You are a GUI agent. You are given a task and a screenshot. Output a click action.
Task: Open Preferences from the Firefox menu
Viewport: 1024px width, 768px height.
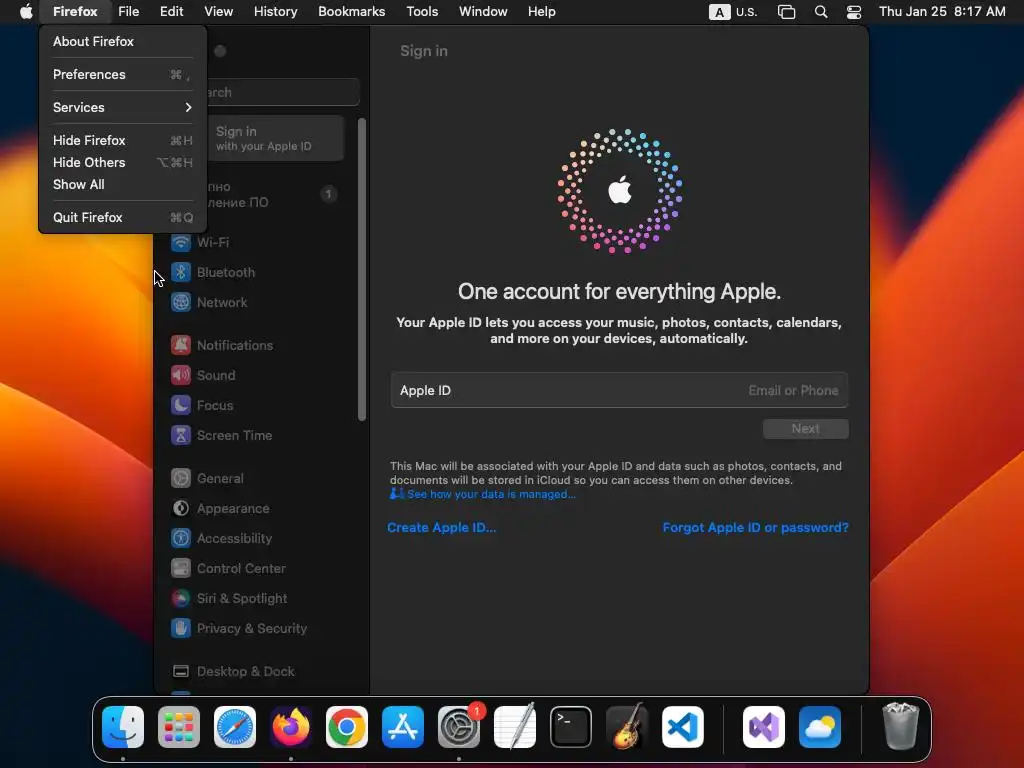(x=123, y=74)
